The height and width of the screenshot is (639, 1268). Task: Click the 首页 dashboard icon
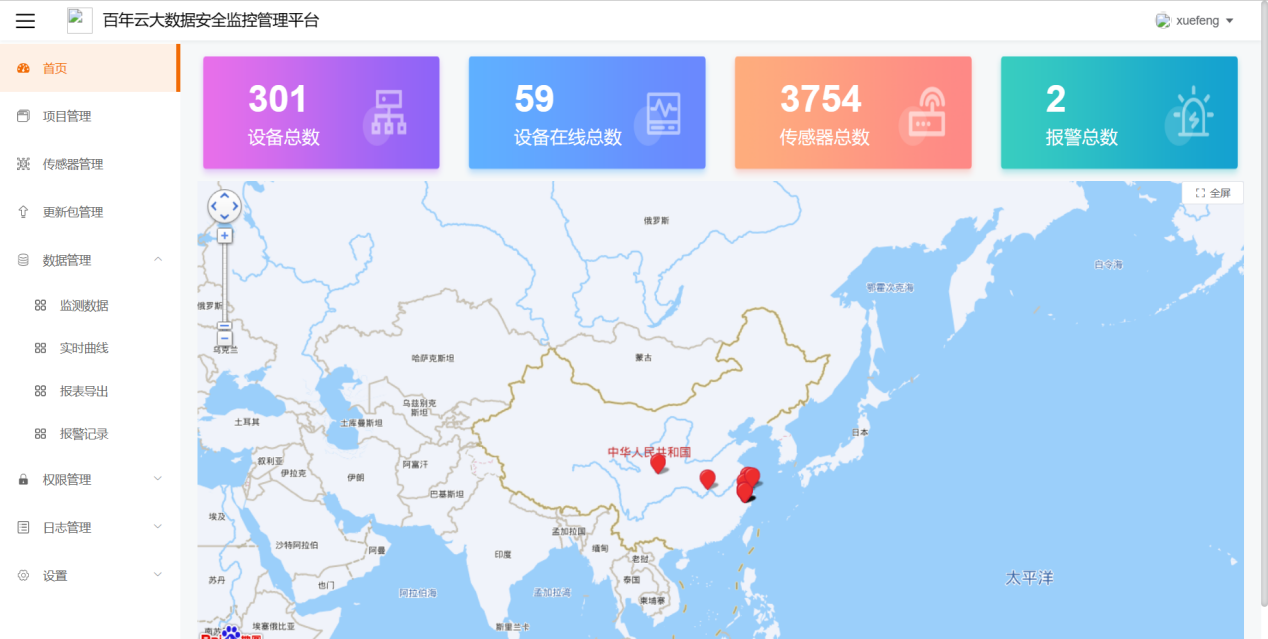pos(24,68)
